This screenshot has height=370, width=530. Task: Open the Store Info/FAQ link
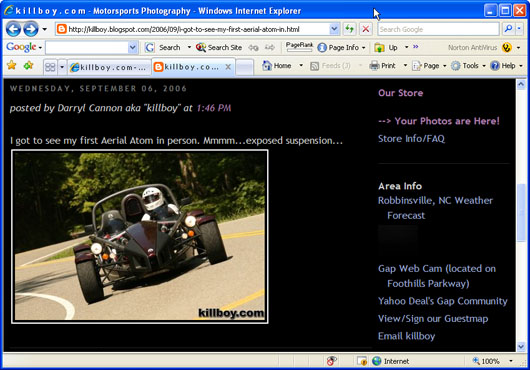tap(411, 139)
